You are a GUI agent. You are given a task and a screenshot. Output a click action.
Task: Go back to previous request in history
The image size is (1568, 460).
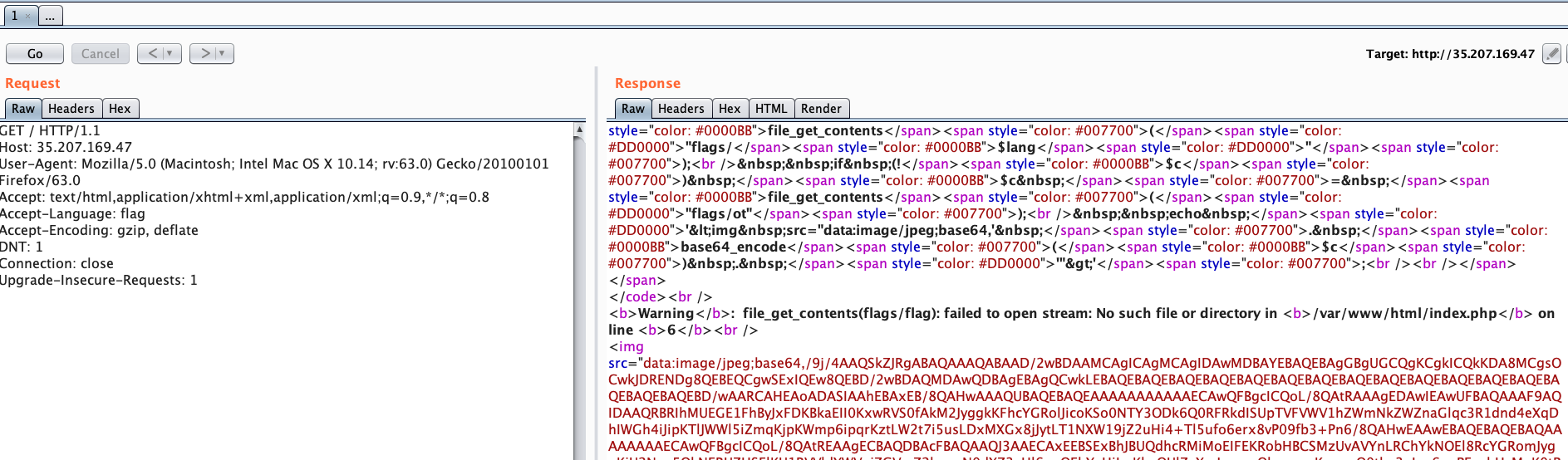(152, 54)
